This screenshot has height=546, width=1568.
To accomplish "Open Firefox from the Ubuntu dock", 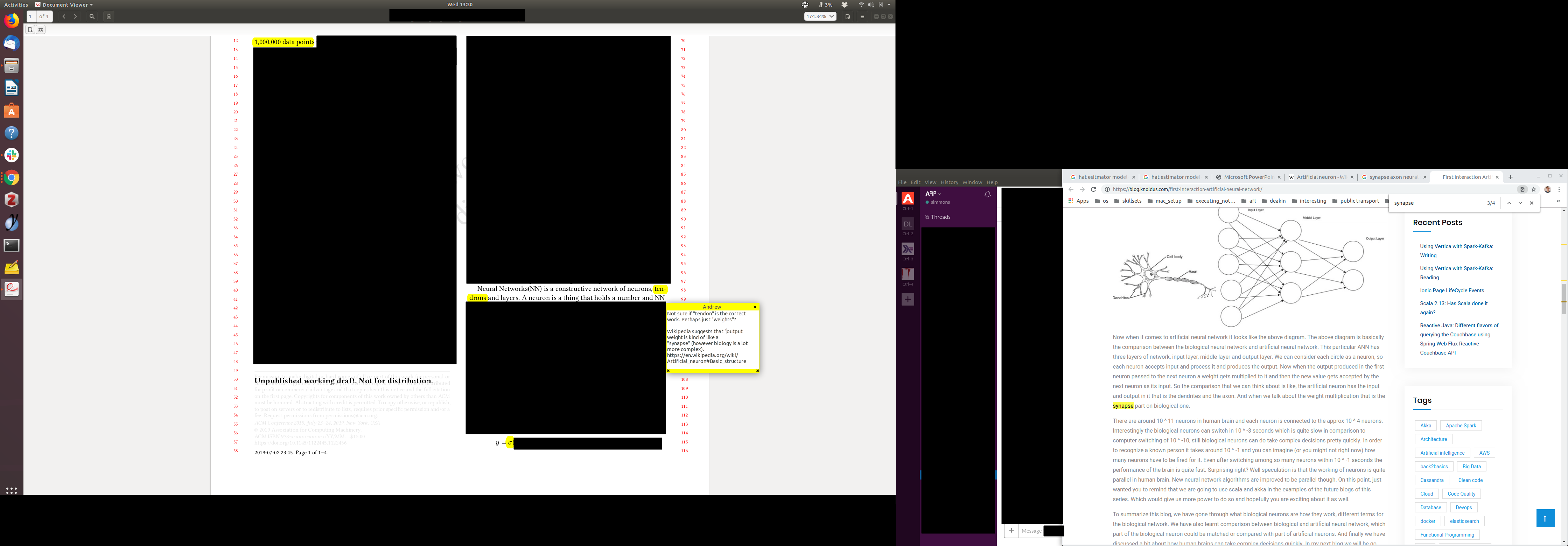I will 12,21.
